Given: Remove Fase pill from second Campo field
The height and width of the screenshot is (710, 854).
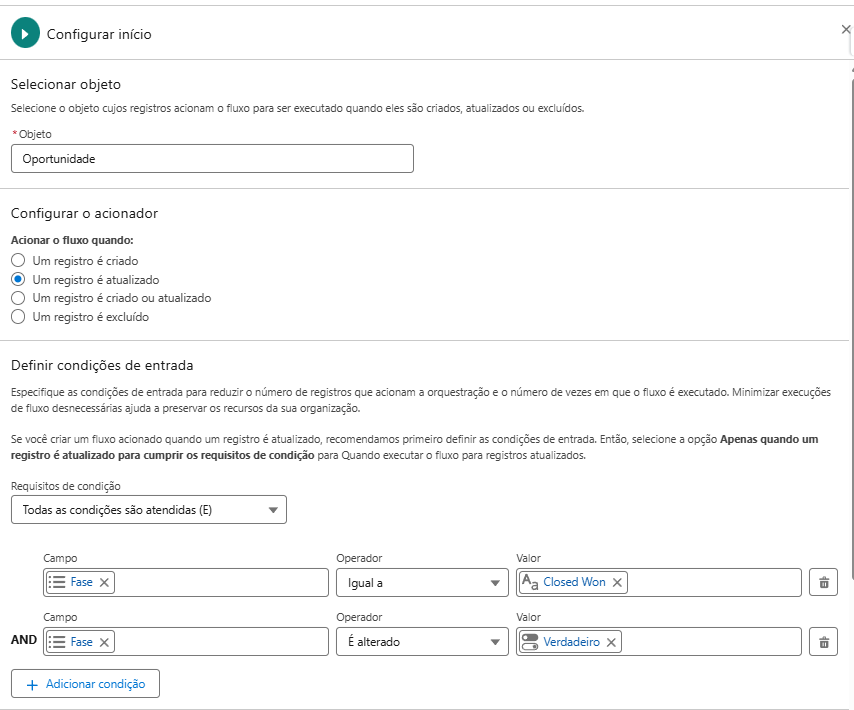Looking at the screenshot, I should pyautogui.click(x=104, y=642).
